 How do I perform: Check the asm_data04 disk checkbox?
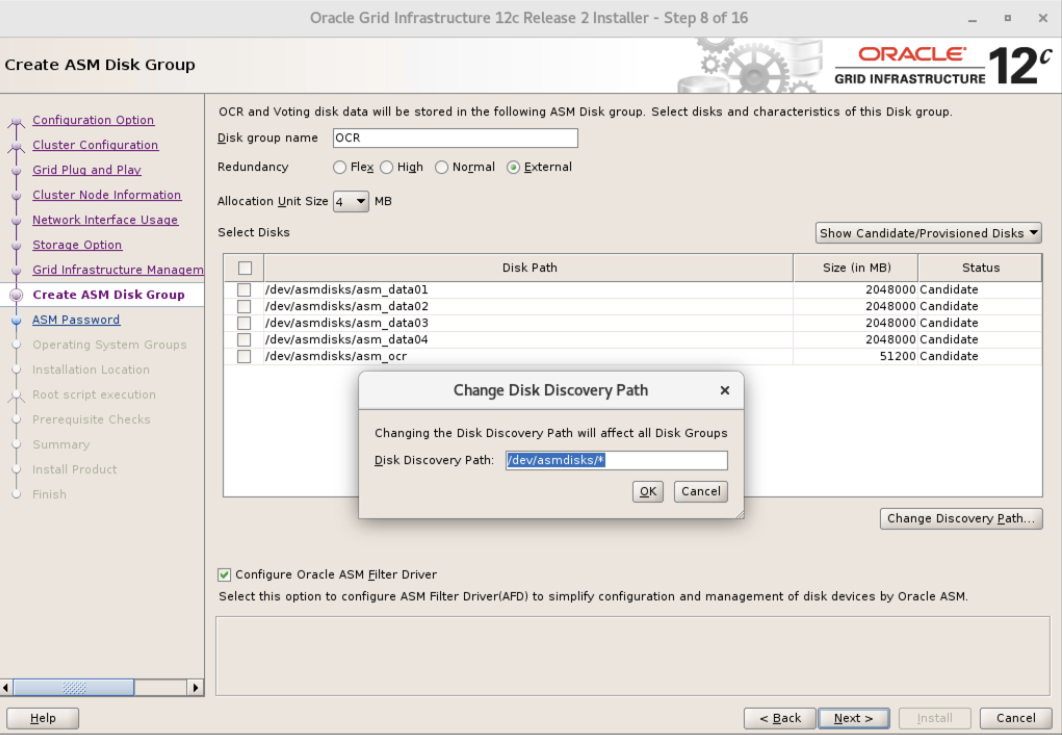pos(244,339)
